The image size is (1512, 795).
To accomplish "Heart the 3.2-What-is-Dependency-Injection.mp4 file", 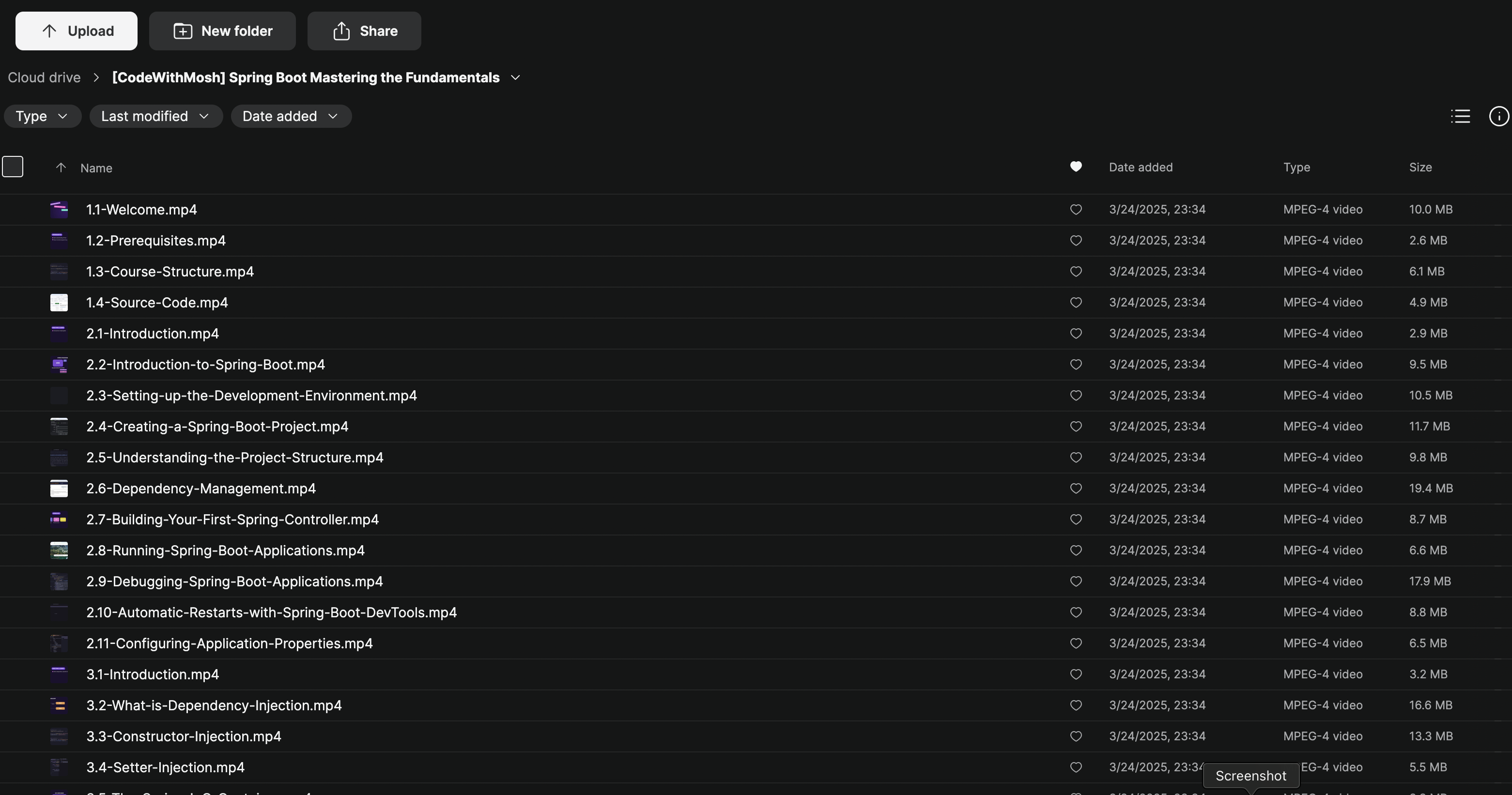I will point(1075,705).
